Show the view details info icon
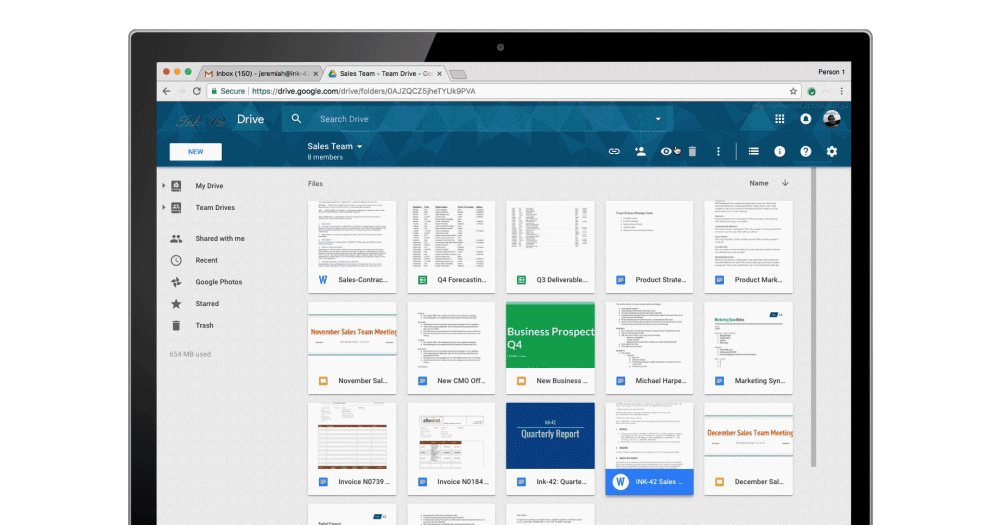 [x=780, y=152]
